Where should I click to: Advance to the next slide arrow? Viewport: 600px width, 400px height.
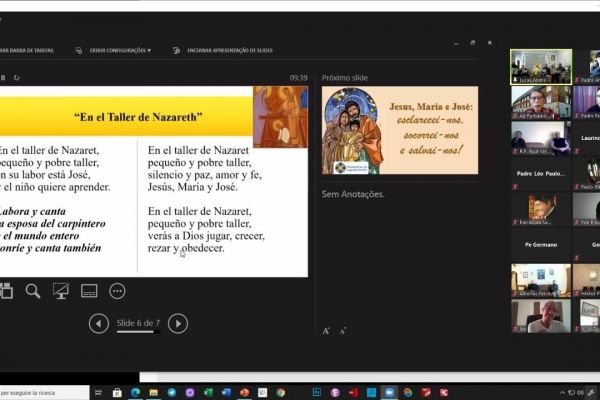tap(178, 323)
